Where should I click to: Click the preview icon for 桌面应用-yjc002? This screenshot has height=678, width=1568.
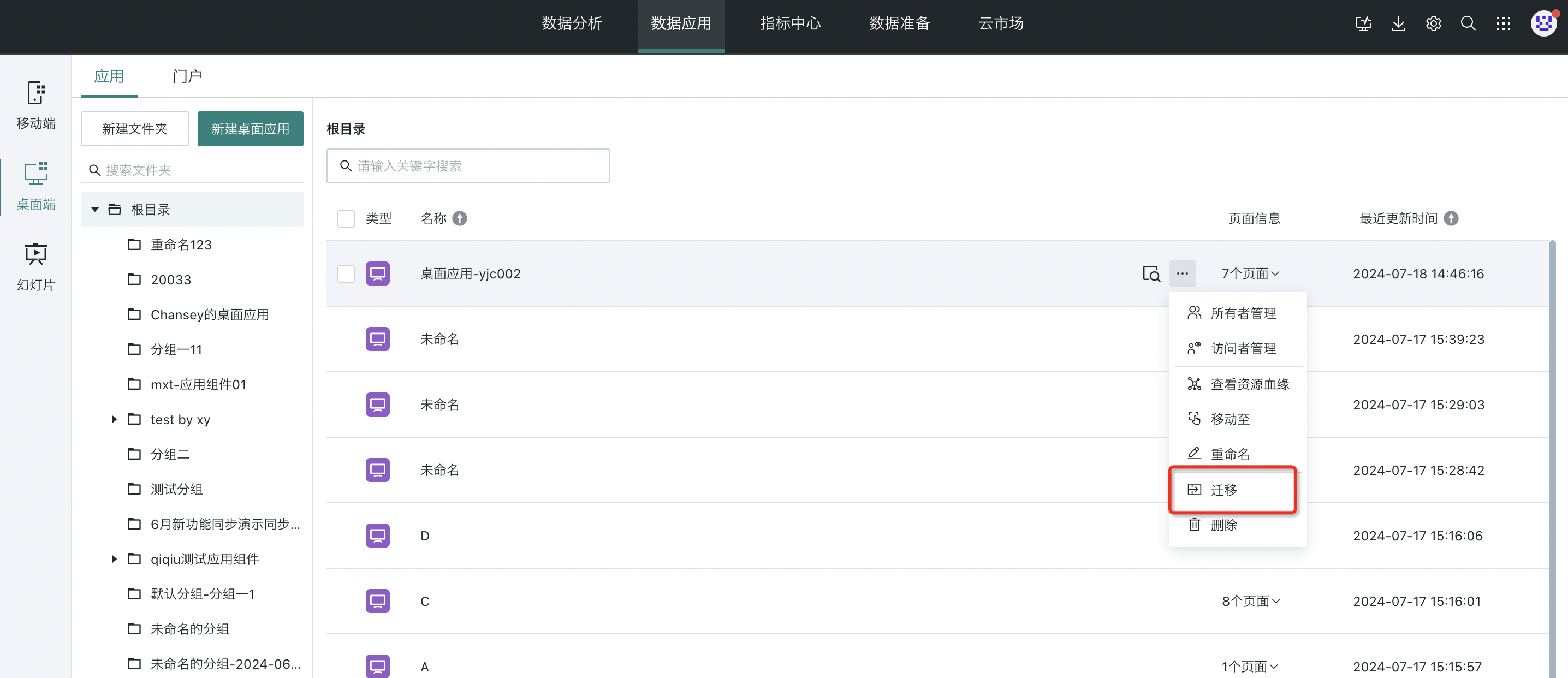1150,274
